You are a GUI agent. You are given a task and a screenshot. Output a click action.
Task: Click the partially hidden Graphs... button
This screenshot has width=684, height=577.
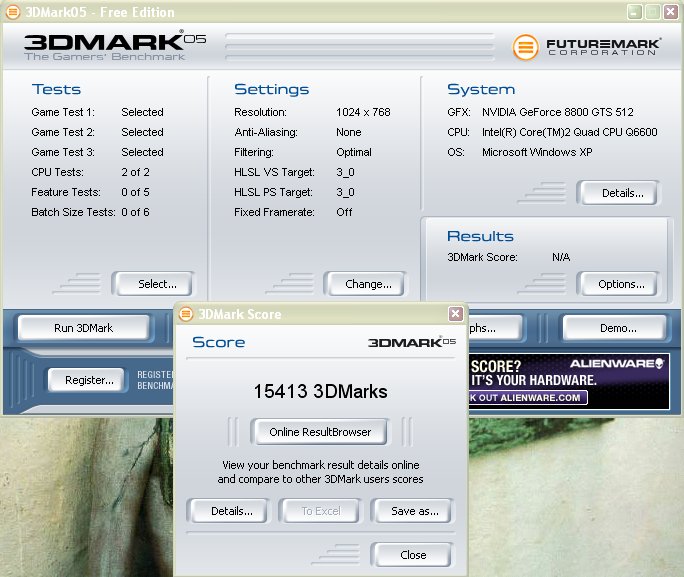click(495, 328)
